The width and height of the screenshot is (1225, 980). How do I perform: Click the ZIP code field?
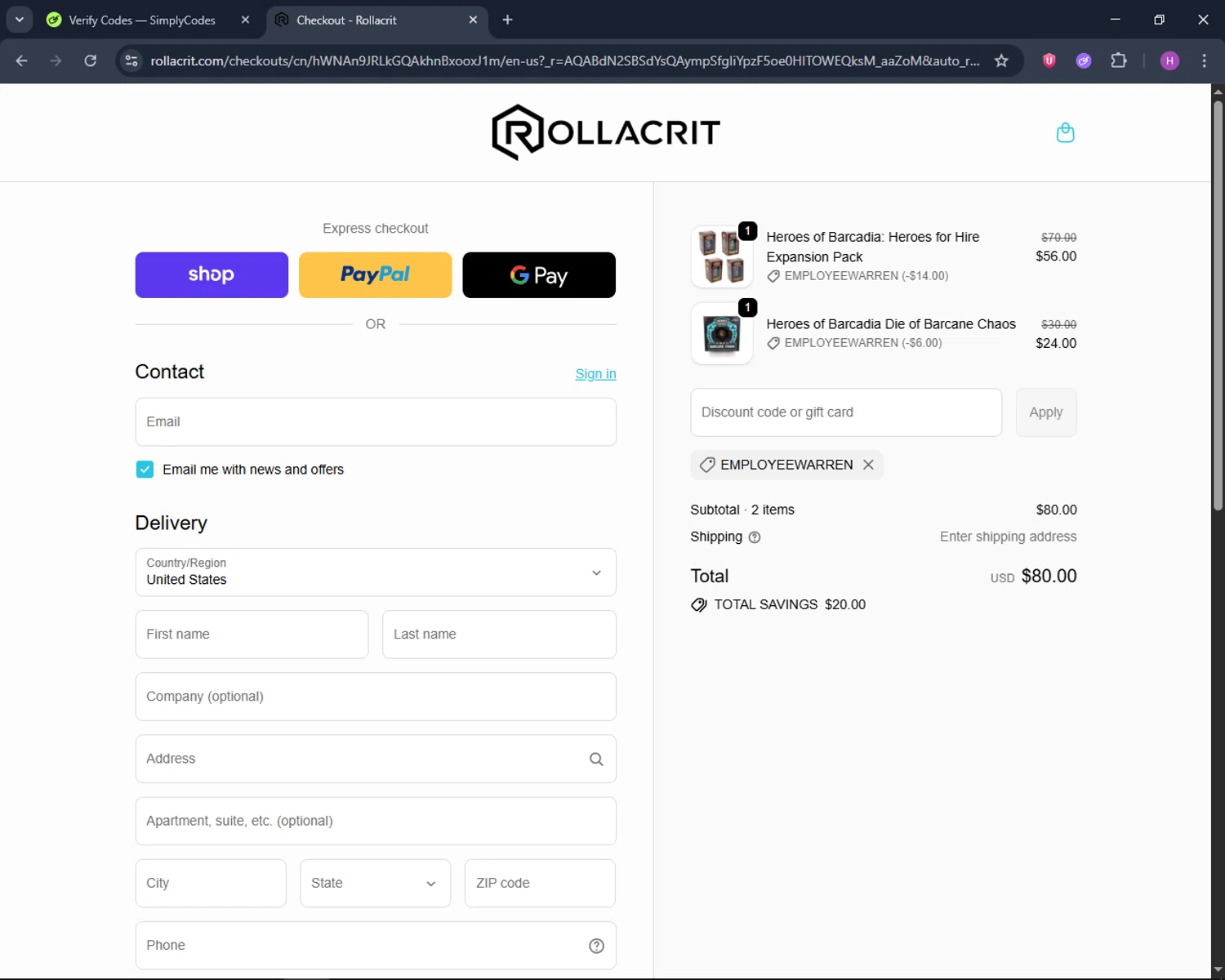click(540, 884)
